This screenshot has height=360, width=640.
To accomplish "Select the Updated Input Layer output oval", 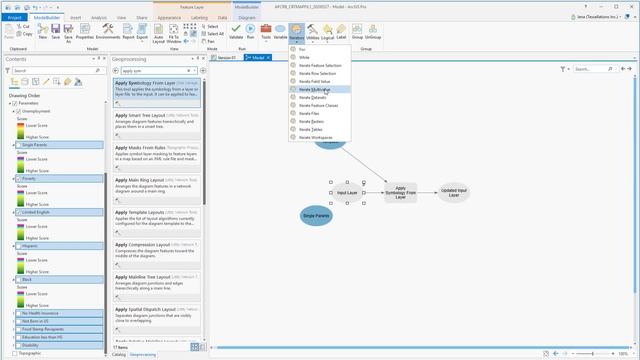I will click(453, 193).
